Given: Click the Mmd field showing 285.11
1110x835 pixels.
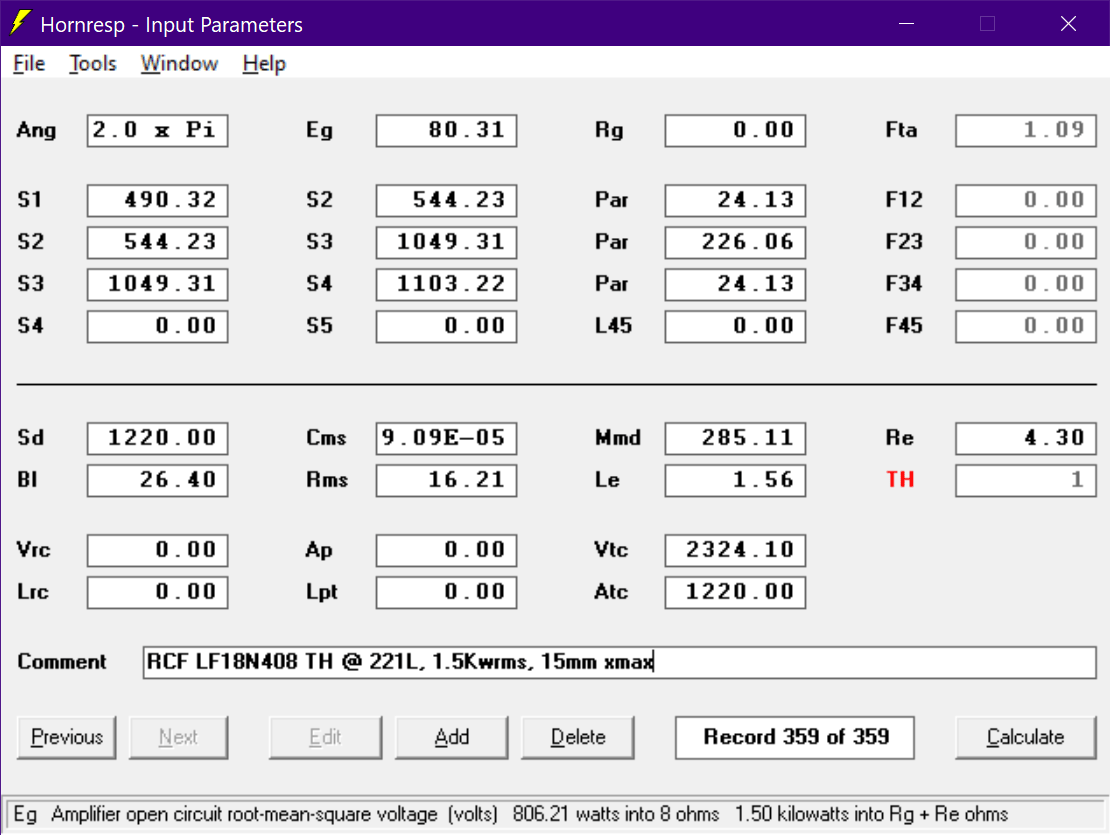Looking at the screenshot, I should click(x=736, y=438).
